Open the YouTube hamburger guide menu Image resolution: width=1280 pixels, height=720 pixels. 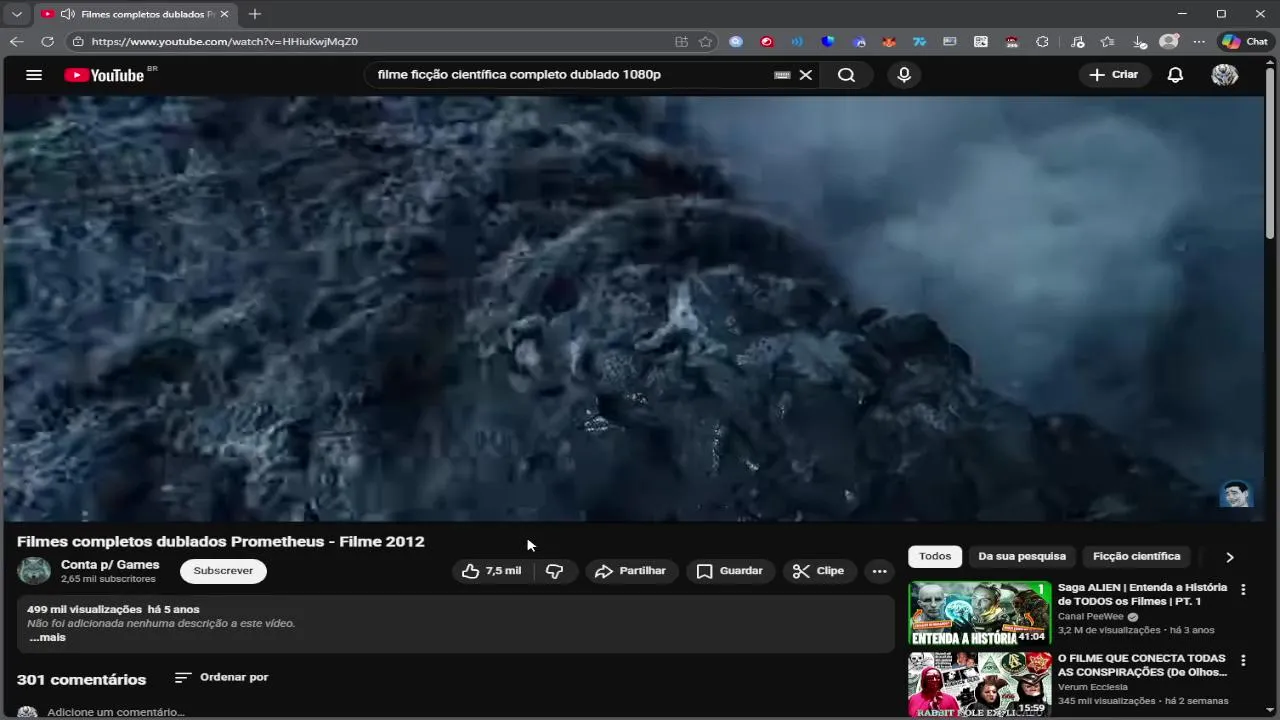pyautogui.click(x=34, y=75)
